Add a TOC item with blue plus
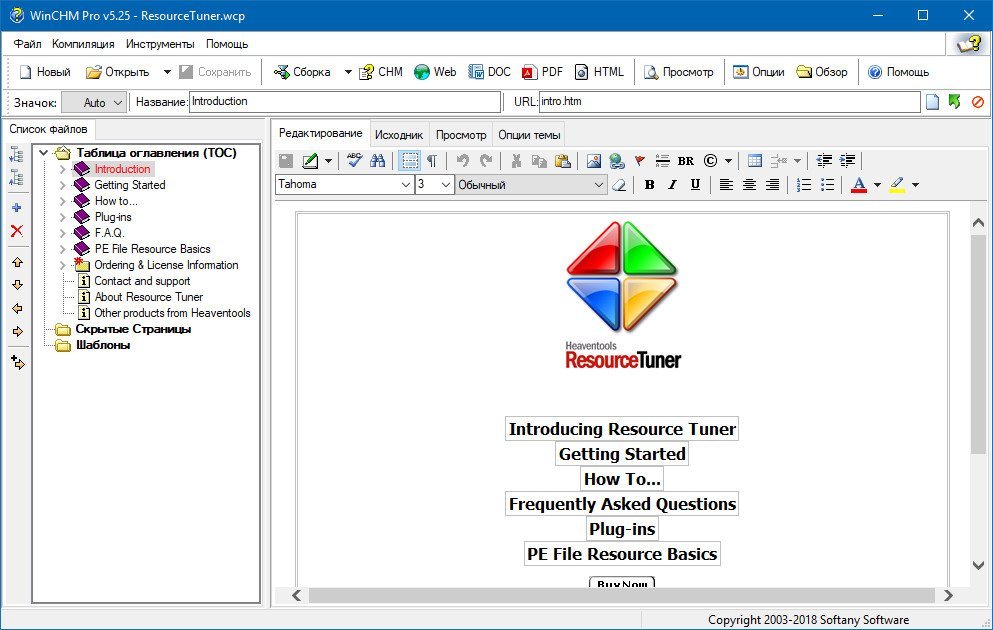Screen dimensions: 993x630 (x=17, y=208)
